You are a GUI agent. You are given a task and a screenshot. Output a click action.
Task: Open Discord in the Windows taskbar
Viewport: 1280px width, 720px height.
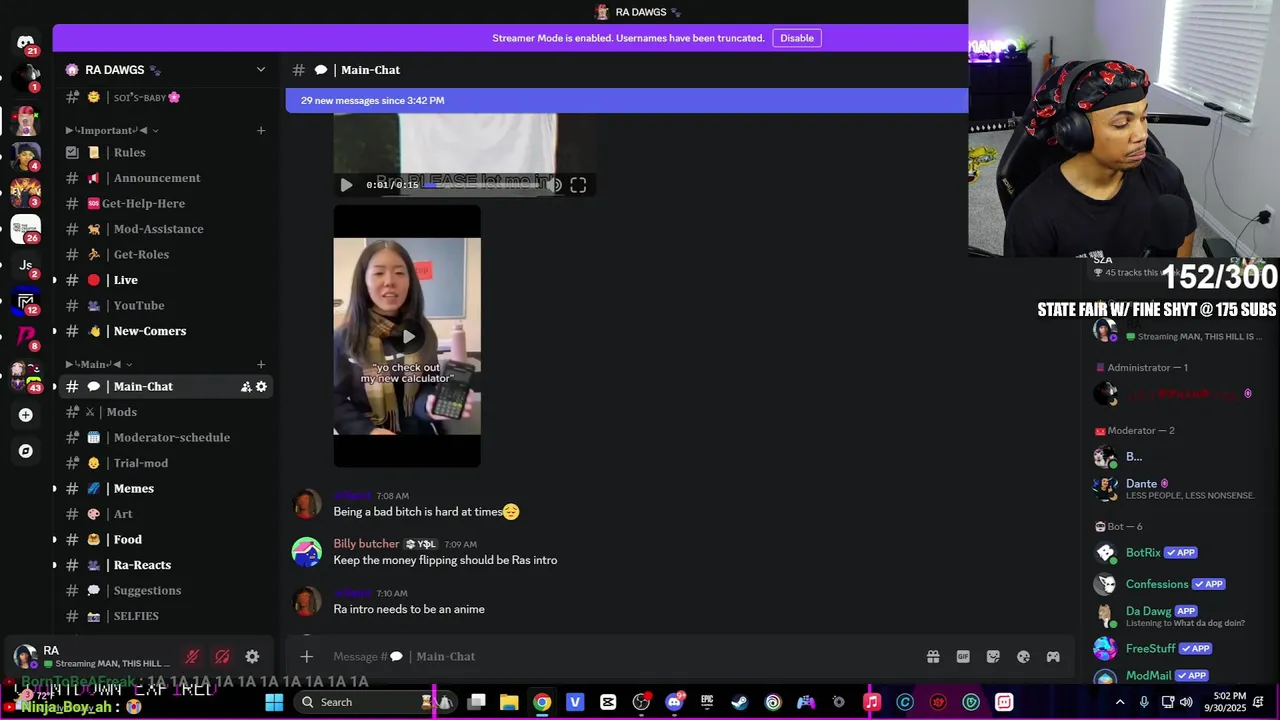coord(674,702)
